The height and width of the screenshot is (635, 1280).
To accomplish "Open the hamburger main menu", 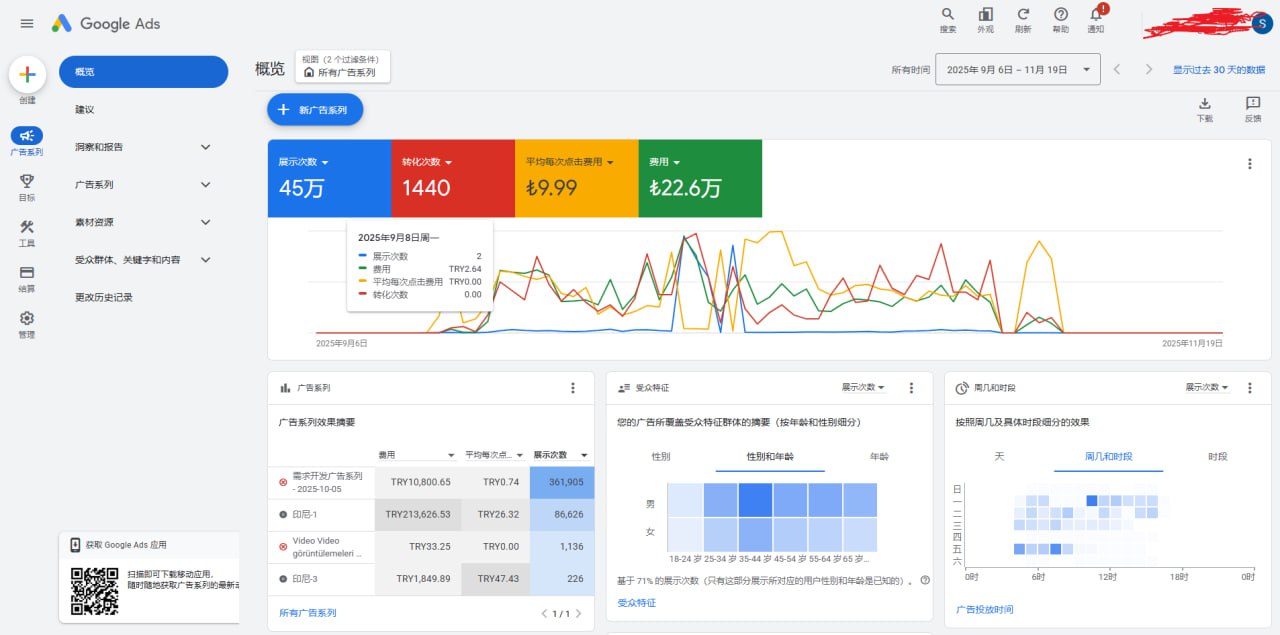I will click(x=27, y=23).
